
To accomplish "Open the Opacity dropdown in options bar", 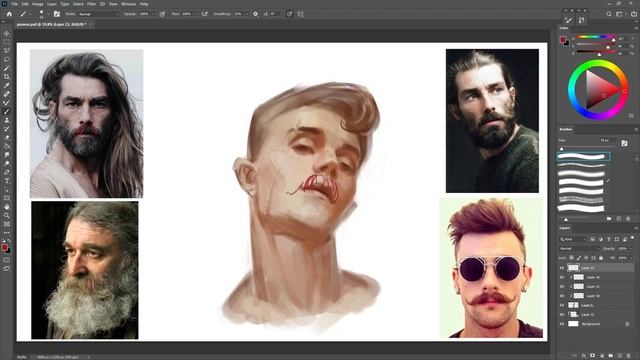I will (154, 14).
